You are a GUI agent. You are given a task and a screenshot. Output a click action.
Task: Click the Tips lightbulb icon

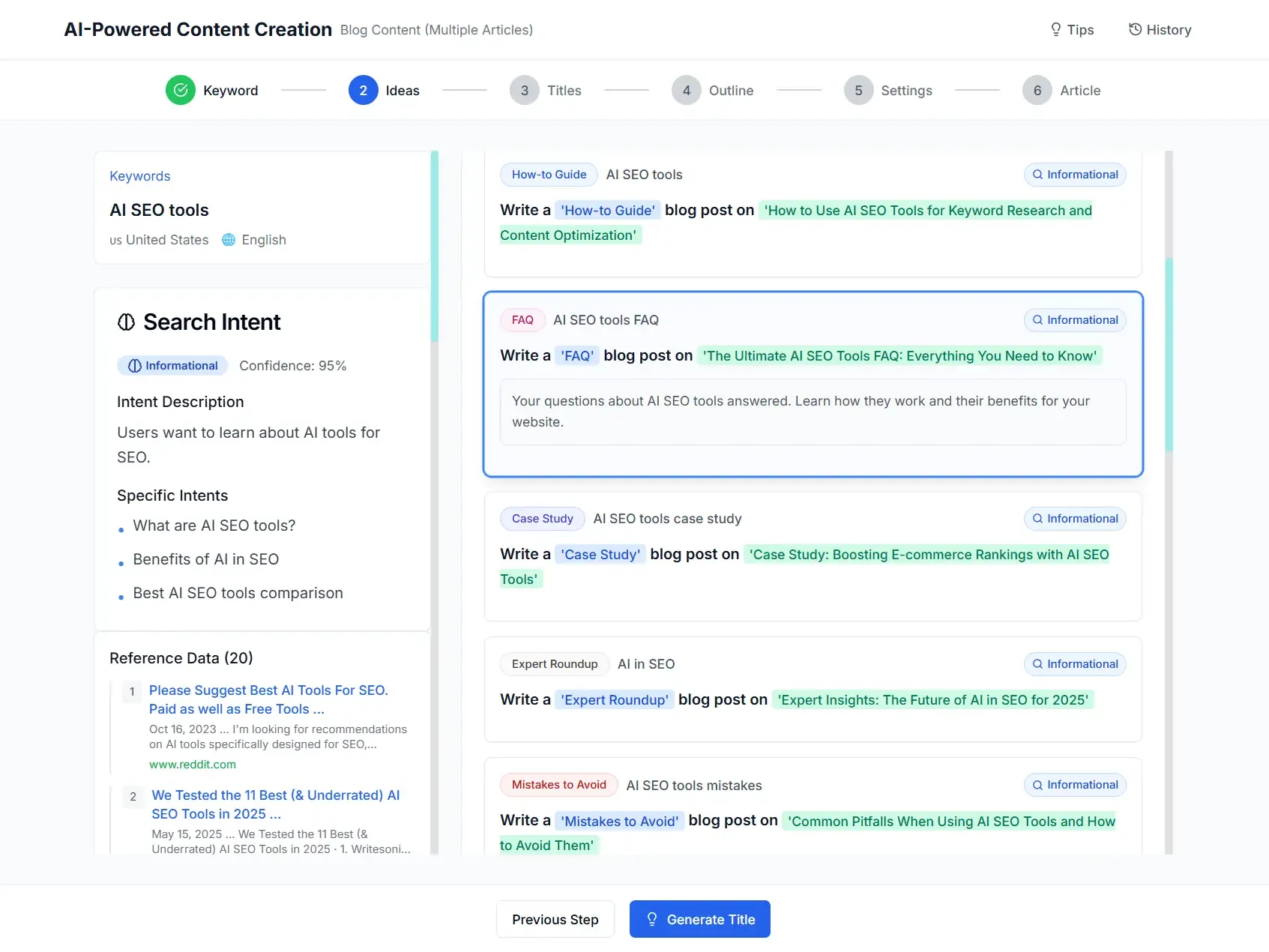pyautogui.click(x=1055, y=29)
